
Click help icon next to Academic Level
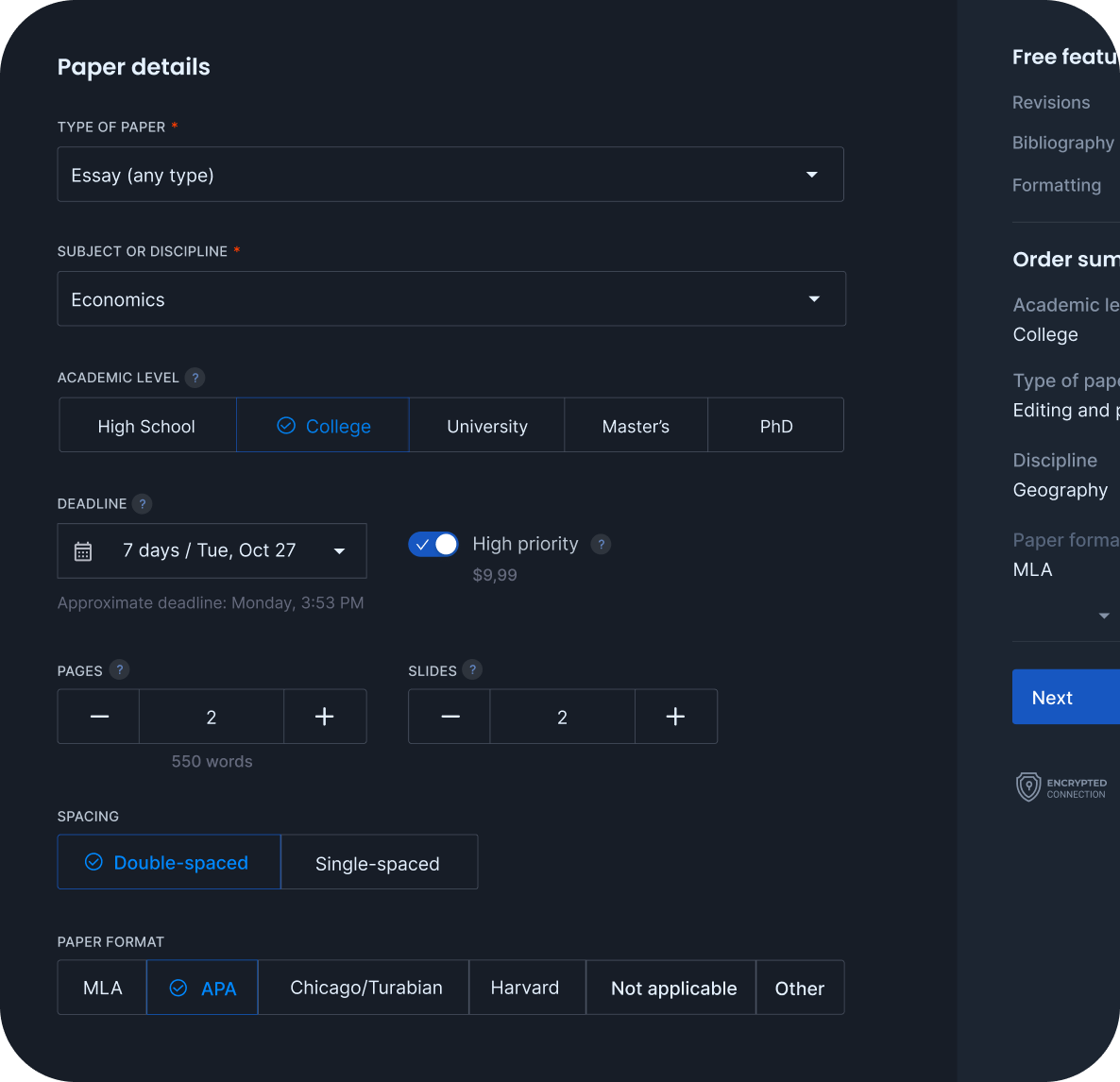tap(195, 378)
